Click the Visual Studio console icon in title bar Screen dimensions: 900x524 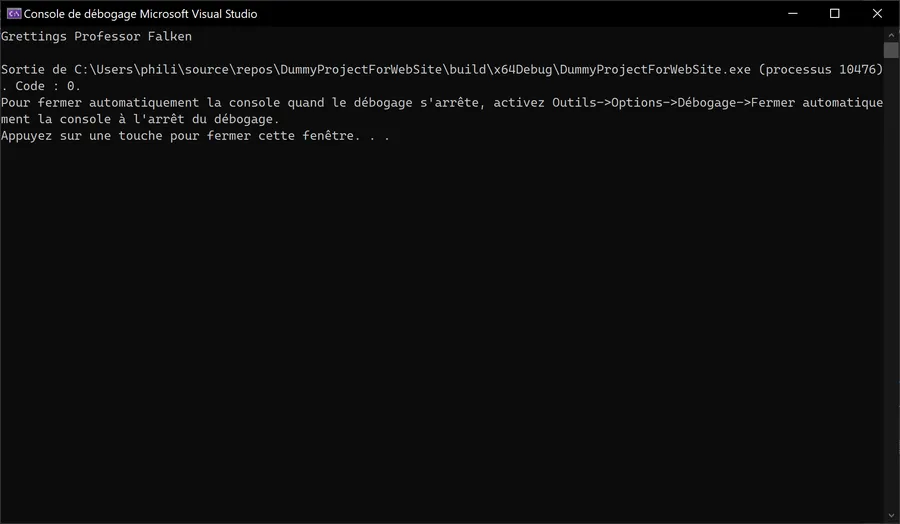click(14, 13)
